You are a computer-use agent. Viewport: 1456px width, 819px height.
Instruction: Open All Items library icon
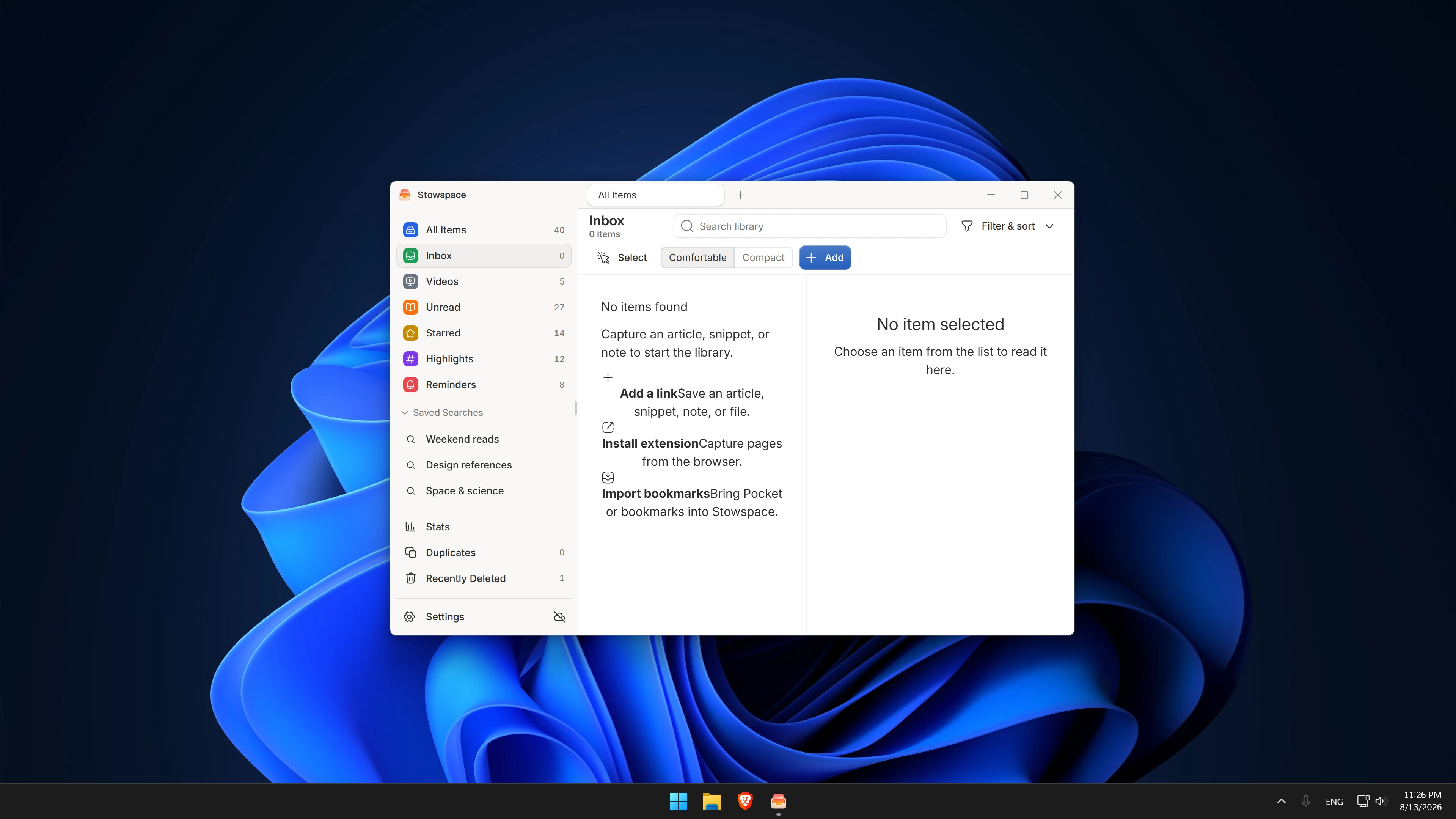coord(410,230)
